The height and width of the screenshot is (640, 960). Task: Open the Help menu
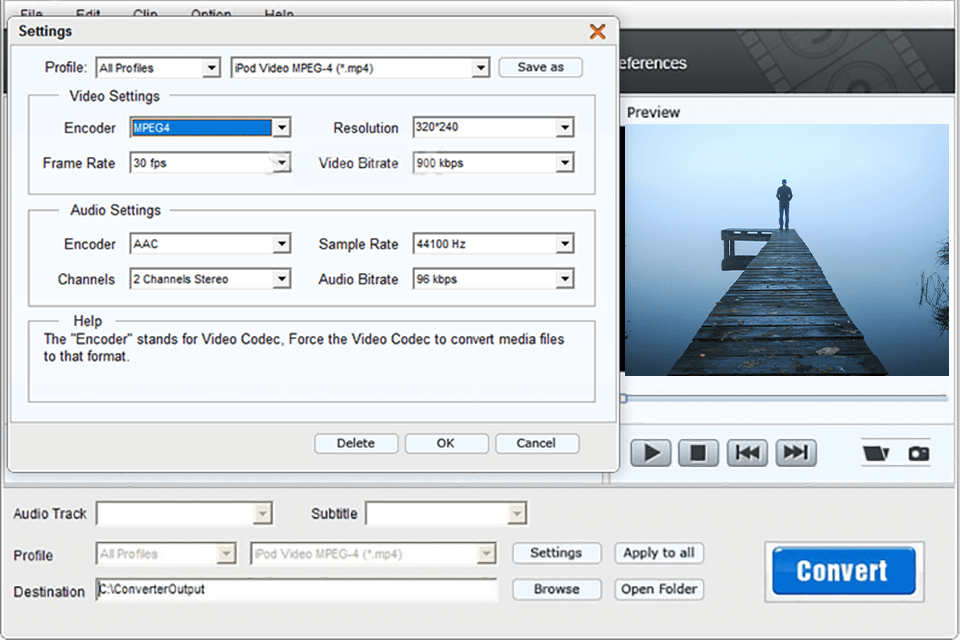(278, 14)
